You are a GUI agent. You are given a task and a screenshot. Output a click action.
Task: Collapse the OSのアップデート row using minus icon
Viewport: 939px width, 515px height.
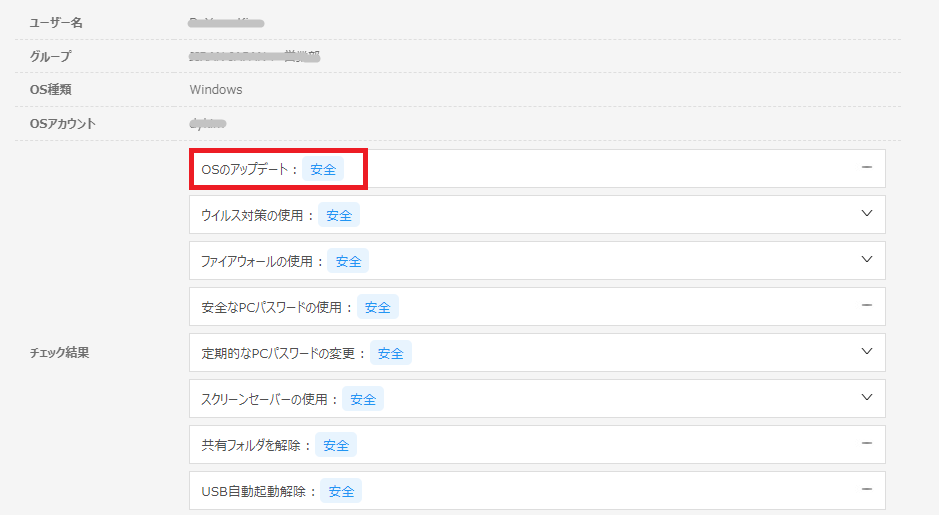867,167
